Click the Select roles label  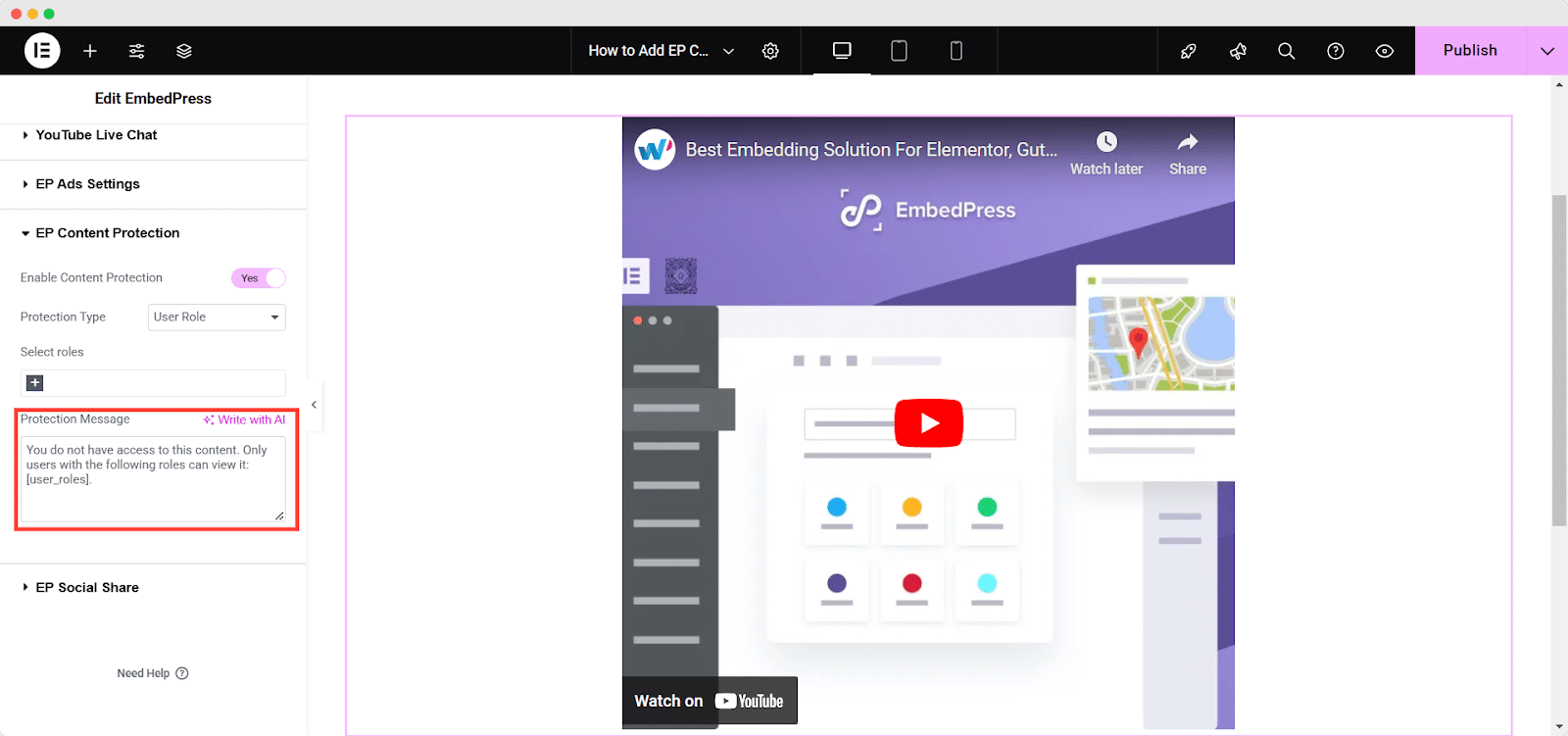tap(52, 352)
